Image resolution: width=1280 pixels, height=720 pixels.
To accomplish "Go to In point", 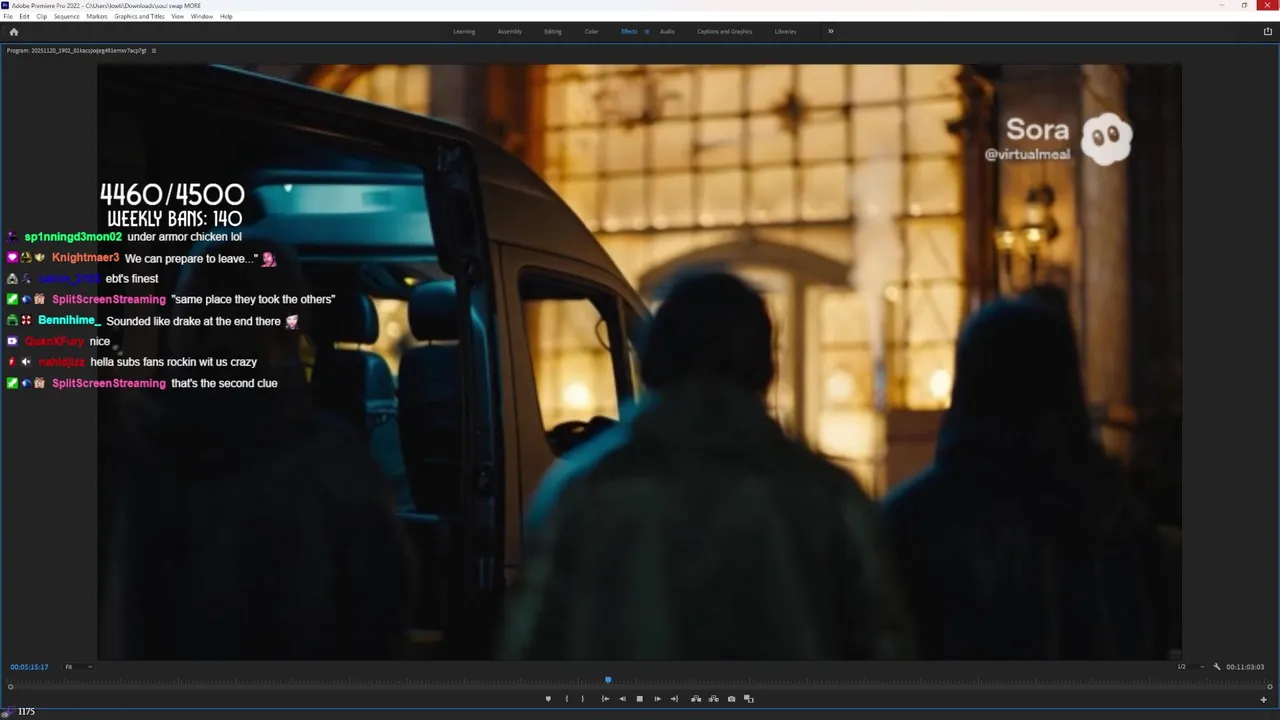I will [x=605, y=699].
